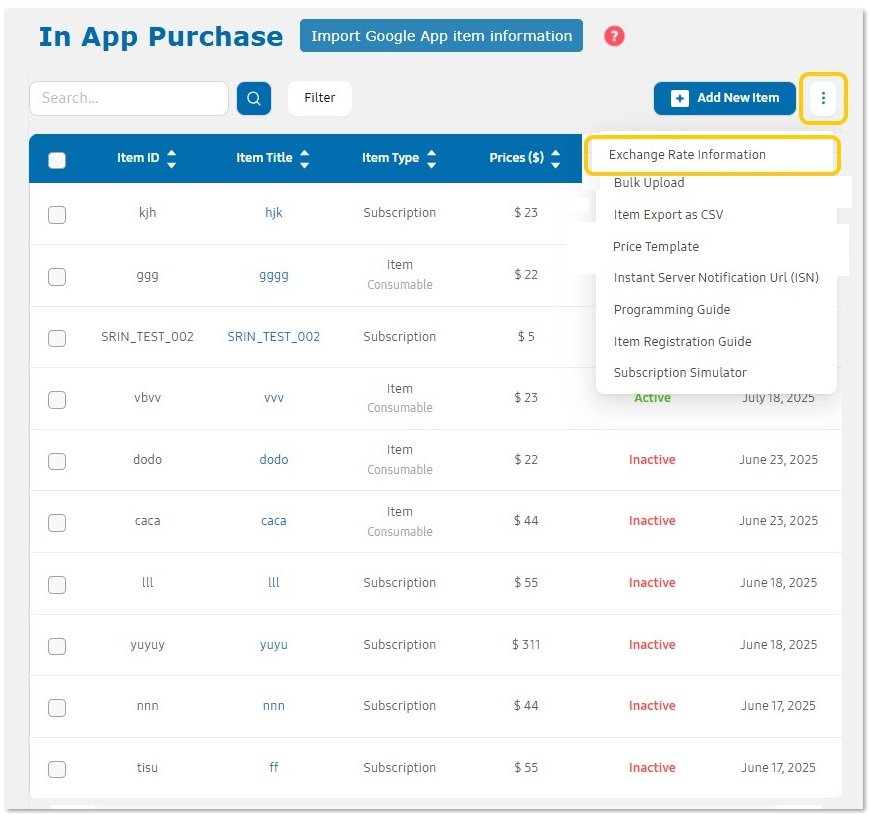Click the Add New Item button
Image resolution: width=869 pixels, height=814 pixels.
pos(725,98)
